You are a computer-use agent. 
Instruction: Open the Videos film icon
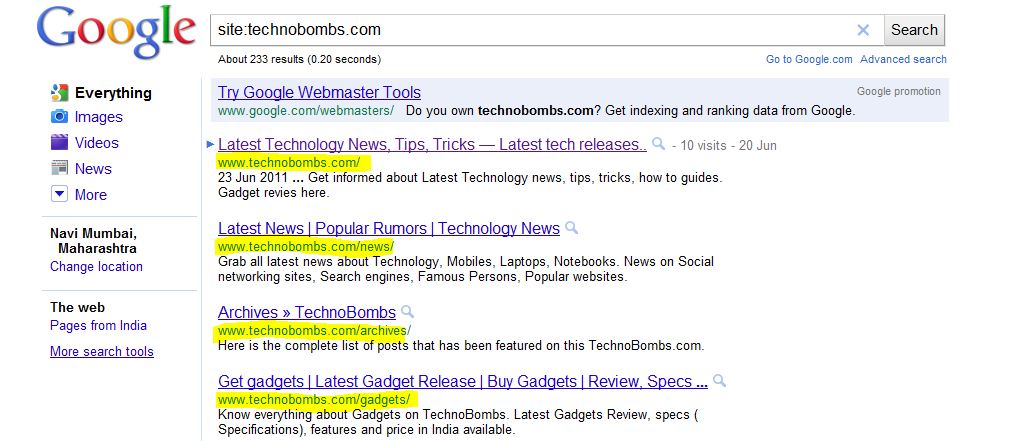pyautogui.click(x=59, y=142)
